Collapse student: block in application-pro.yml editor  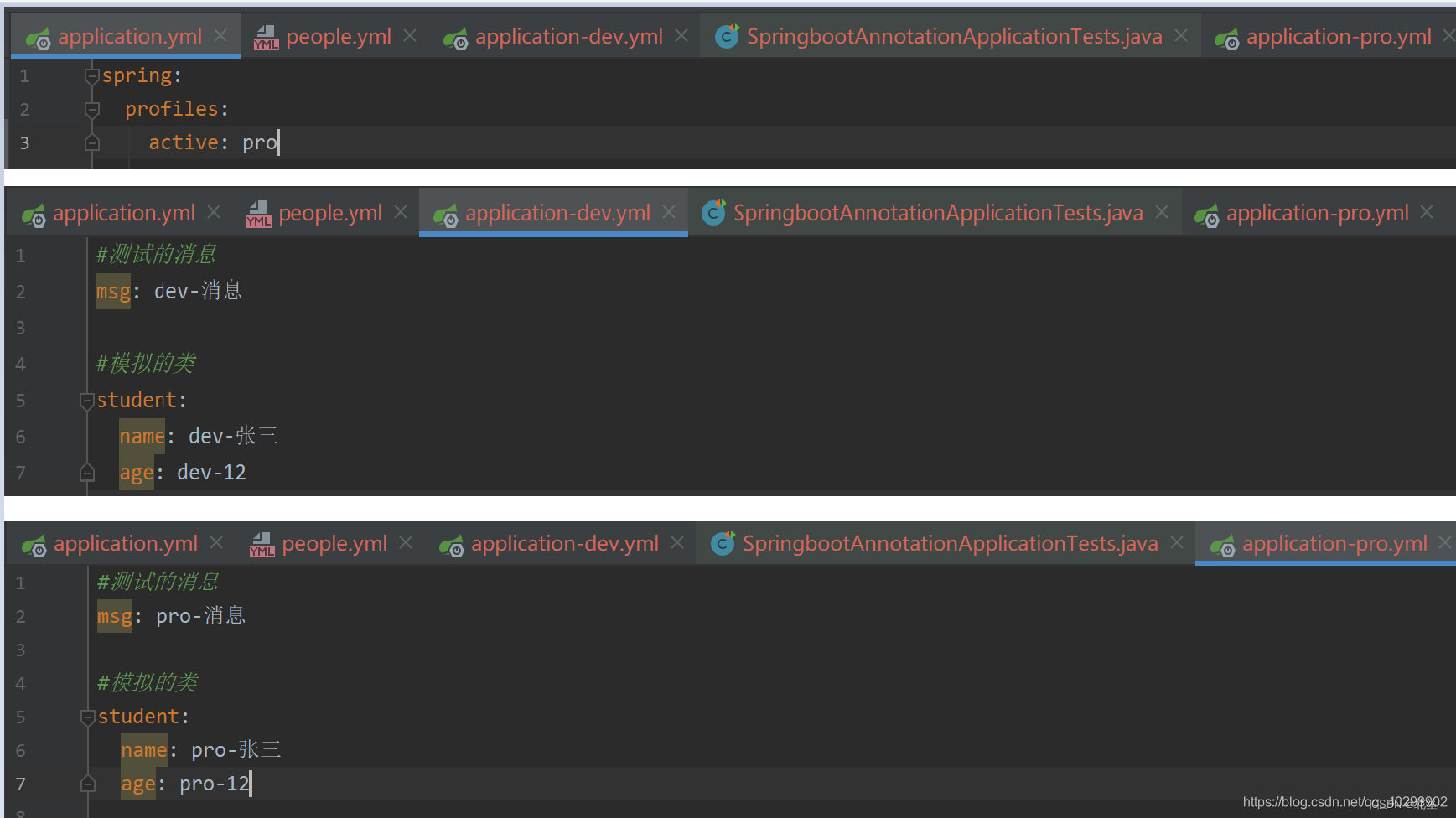point(88,717)
